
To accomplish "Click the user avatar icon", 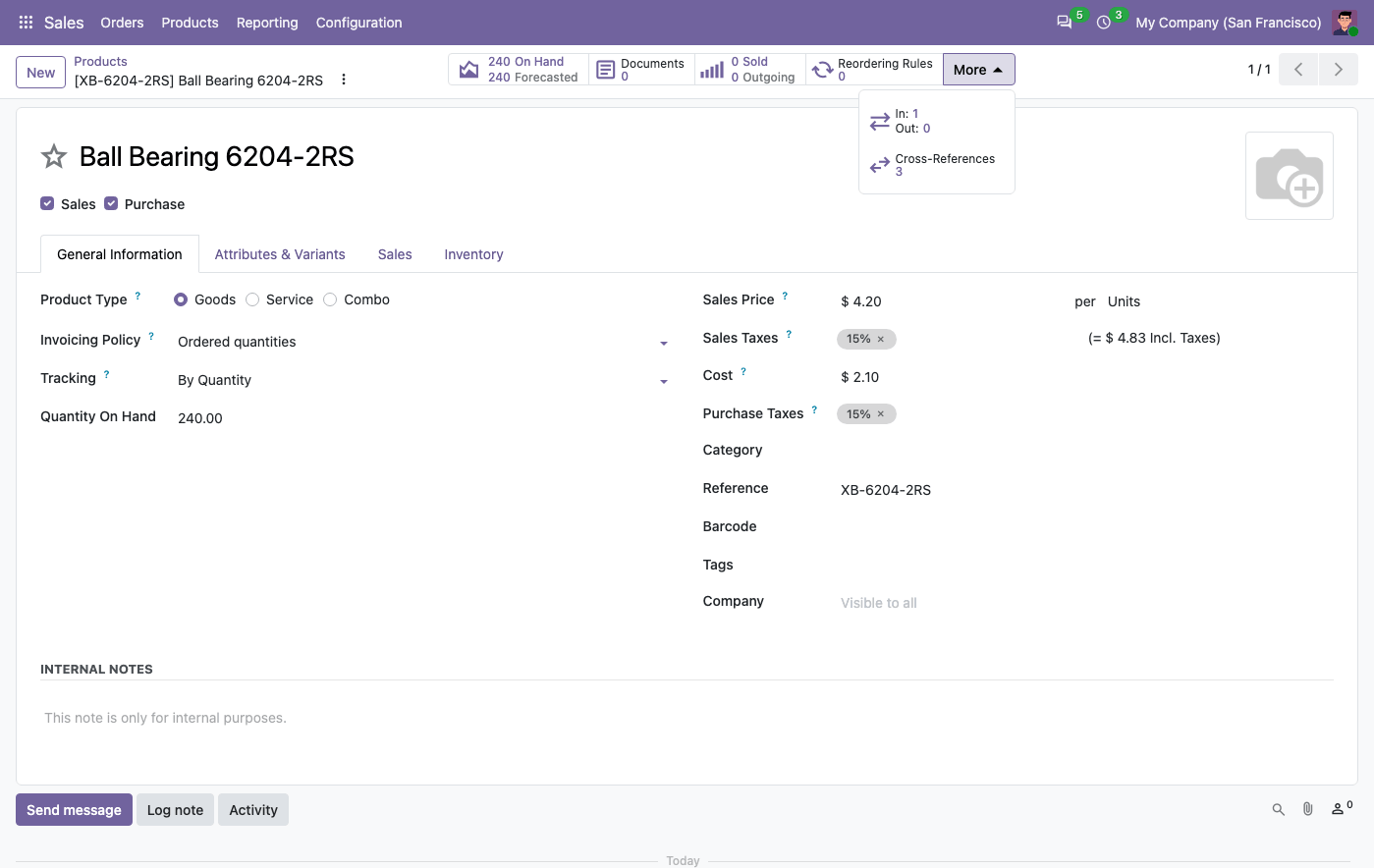I will click(x=1345, y=23).
